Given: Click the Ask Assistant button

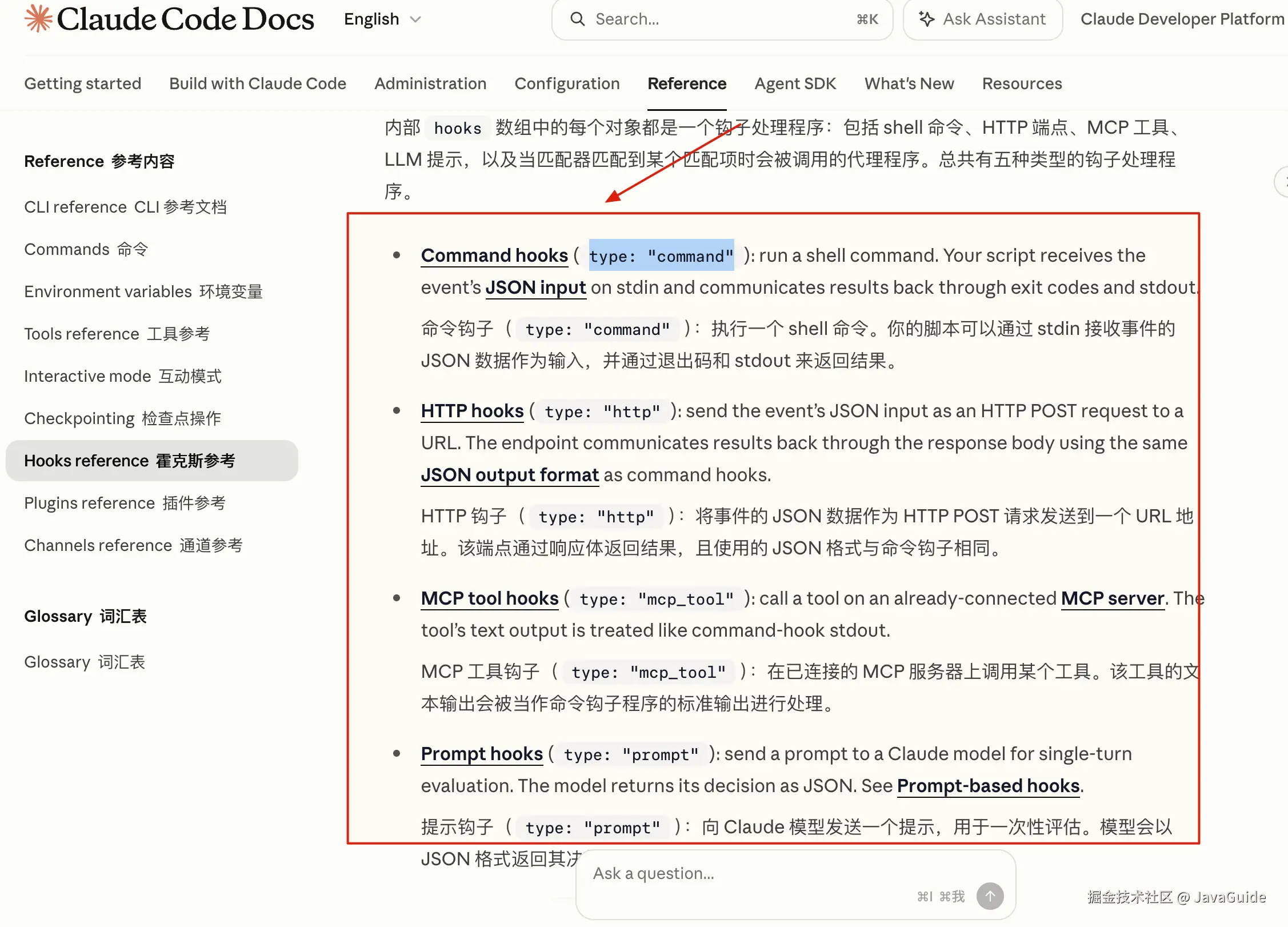Looking at the screenshot, I should (982, 19).
